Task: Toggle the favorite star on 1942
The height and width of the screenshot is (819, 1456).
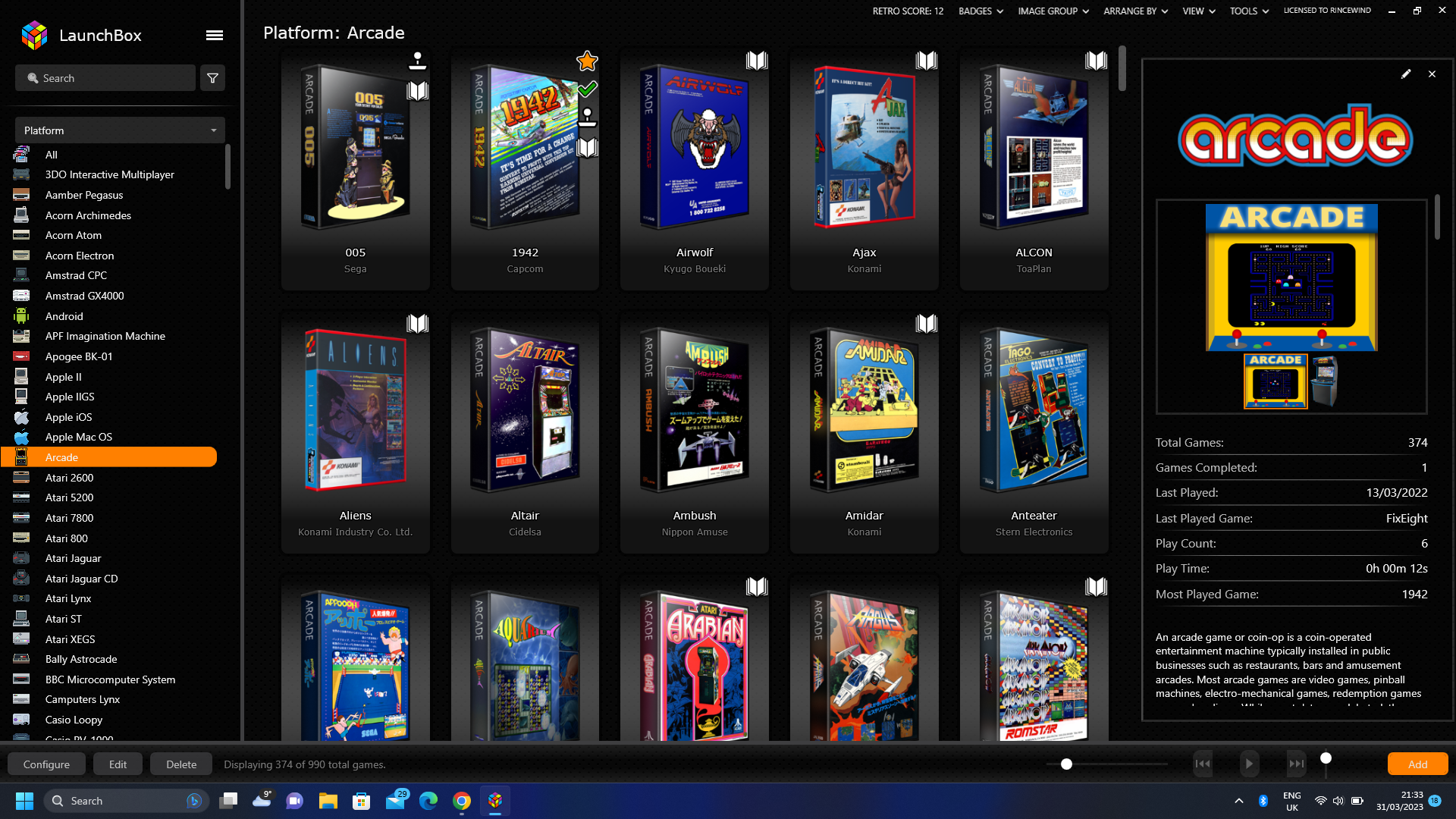Action: click(x=587, y=61)
